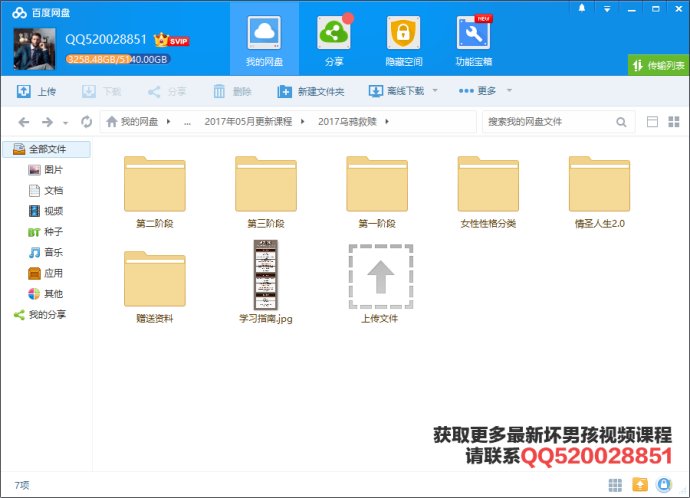Open the 传输列表 transfer list

click(x=658, y=65)
